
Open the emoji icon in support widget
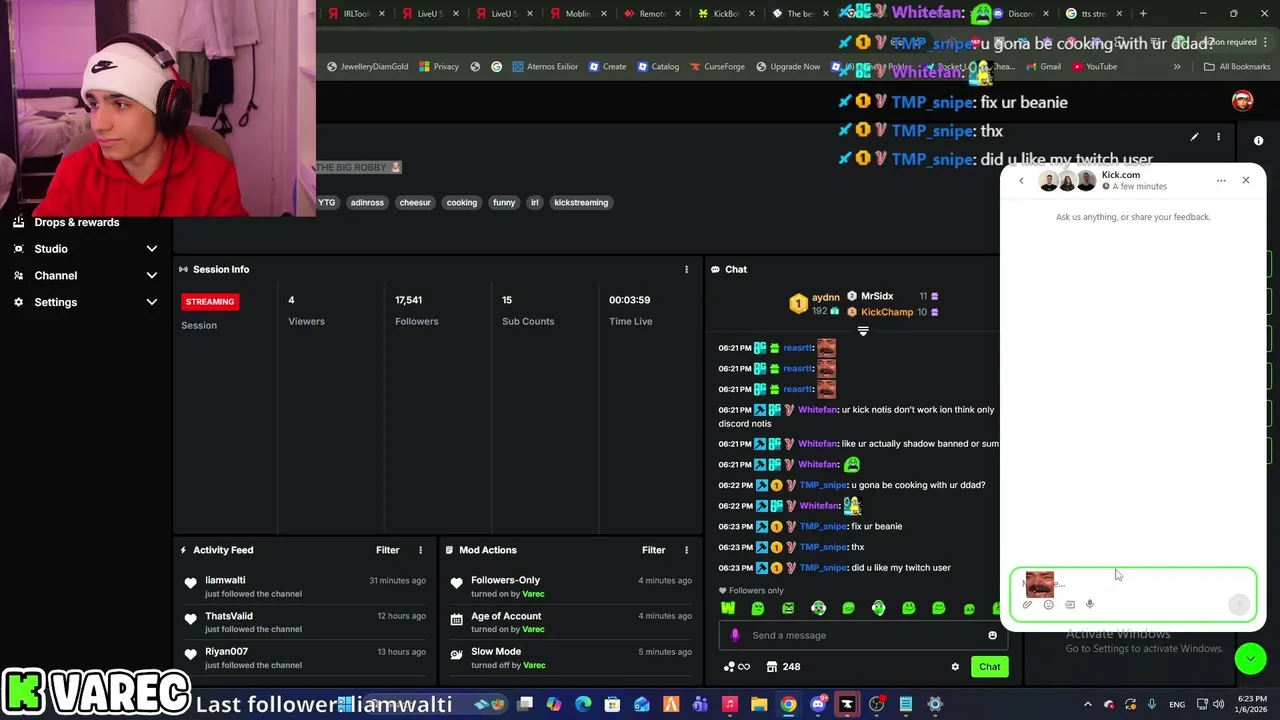pos(1048,604)
